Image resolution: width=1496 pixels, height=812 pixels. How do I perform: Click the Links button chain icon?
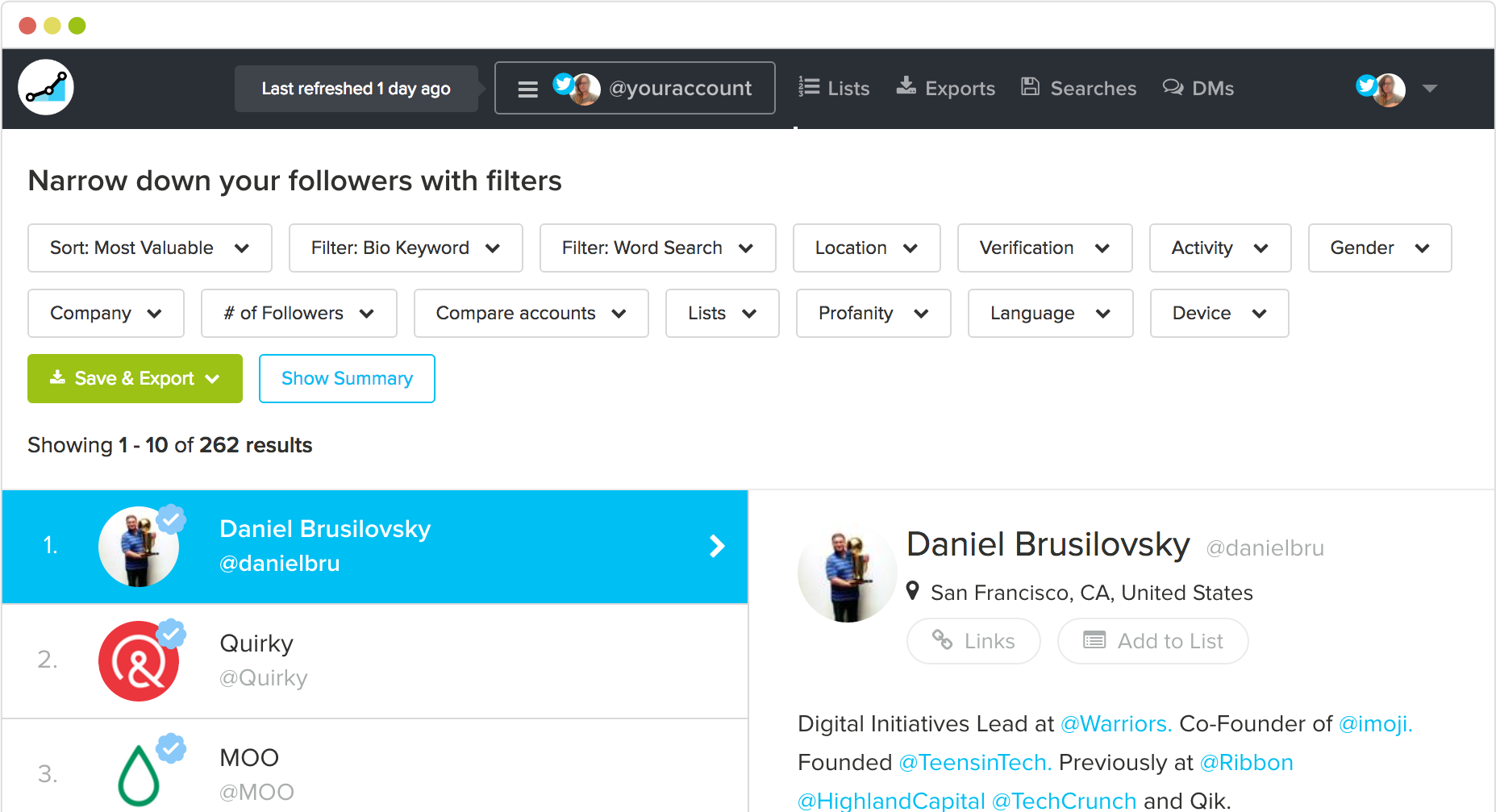[x=942, y=640]
